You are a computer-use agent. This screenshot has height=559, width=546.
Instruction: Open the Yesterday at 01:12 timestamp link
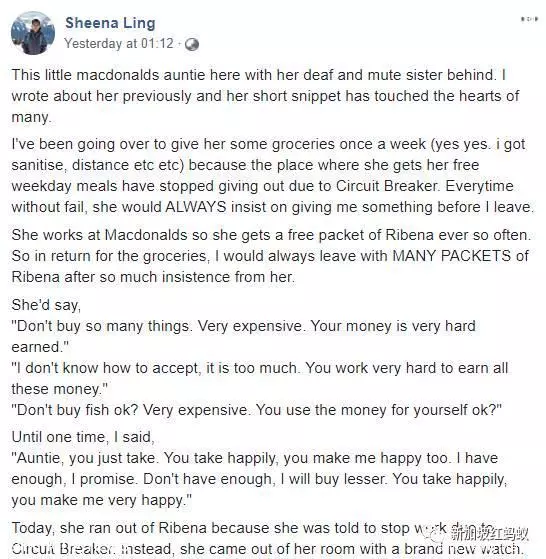point(119,43)
